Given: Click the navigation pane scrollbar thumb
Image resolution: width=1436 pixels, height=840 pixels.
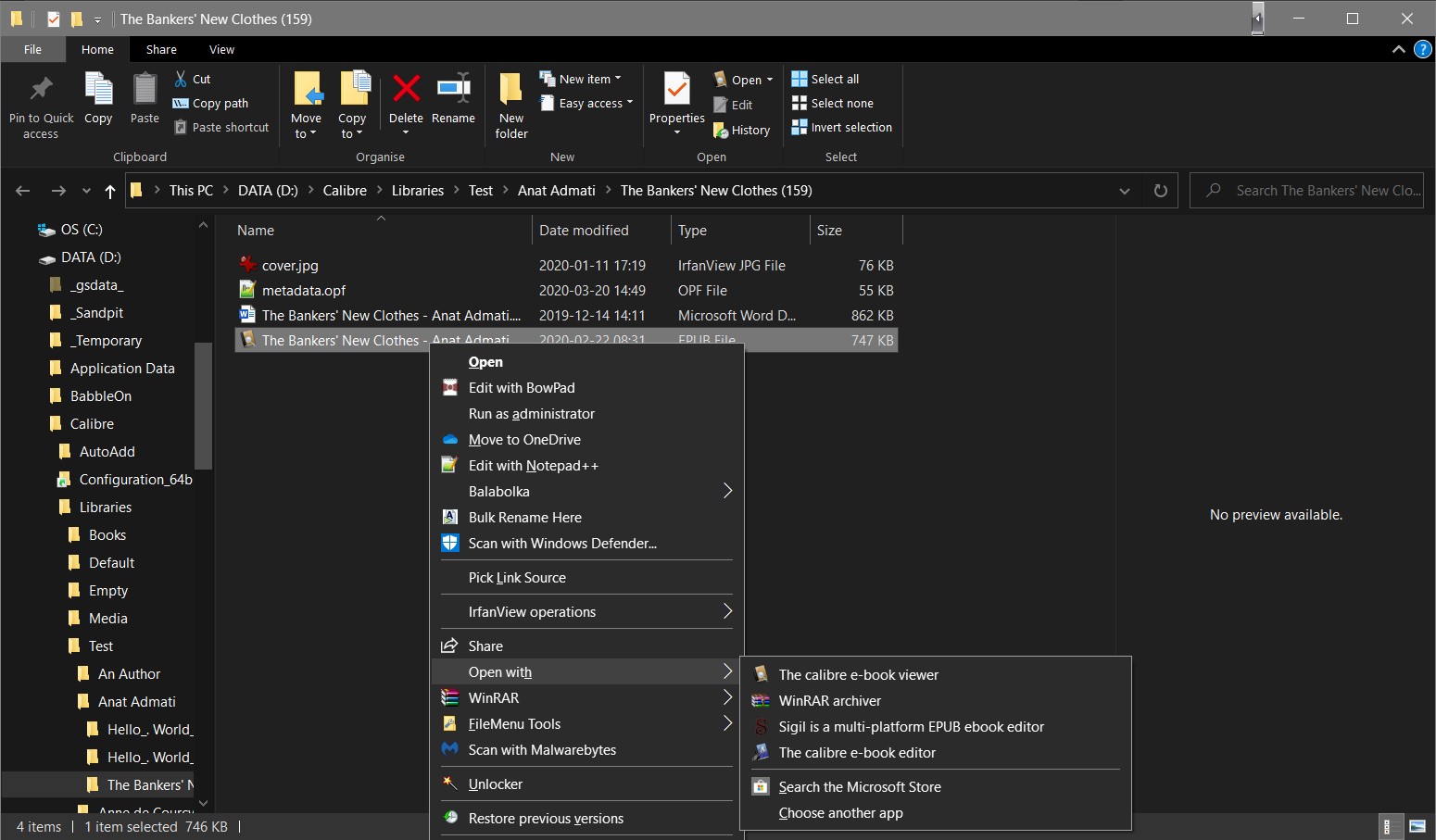Looking at the screenshot, I should coord(203,406).
